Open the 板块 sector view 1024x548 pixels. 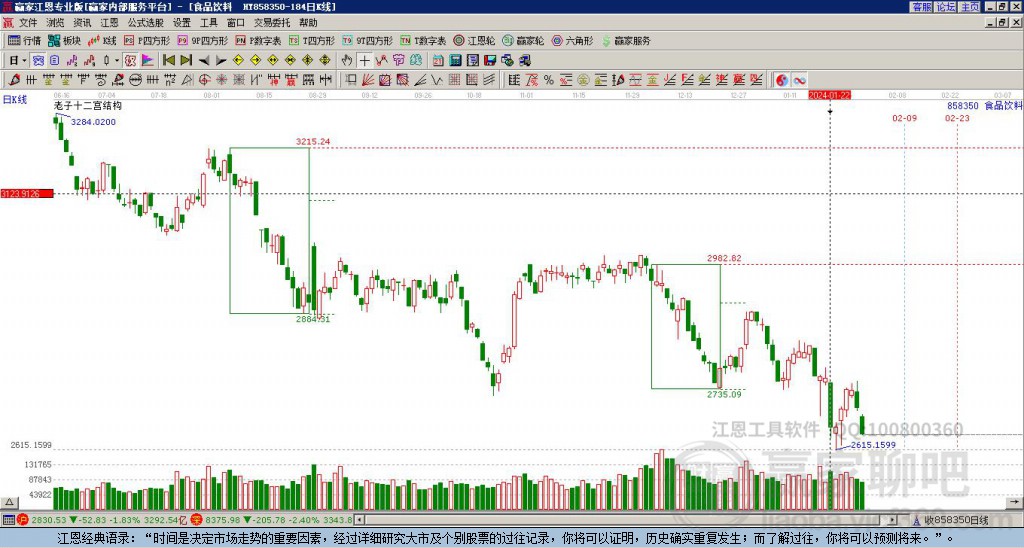point(65,40)
